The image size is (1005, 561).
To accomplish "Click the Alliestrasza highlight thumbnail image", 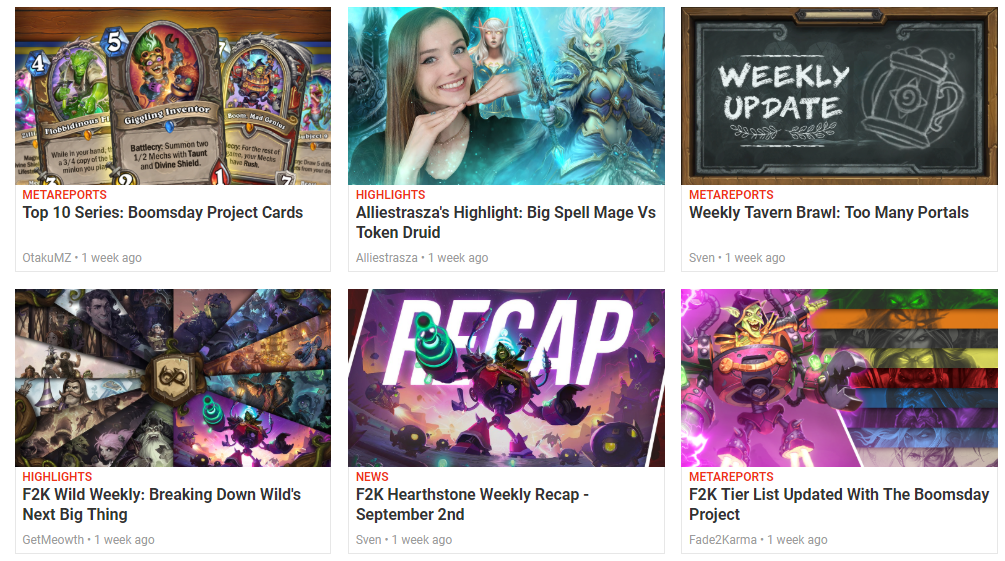I will point(506,96).
